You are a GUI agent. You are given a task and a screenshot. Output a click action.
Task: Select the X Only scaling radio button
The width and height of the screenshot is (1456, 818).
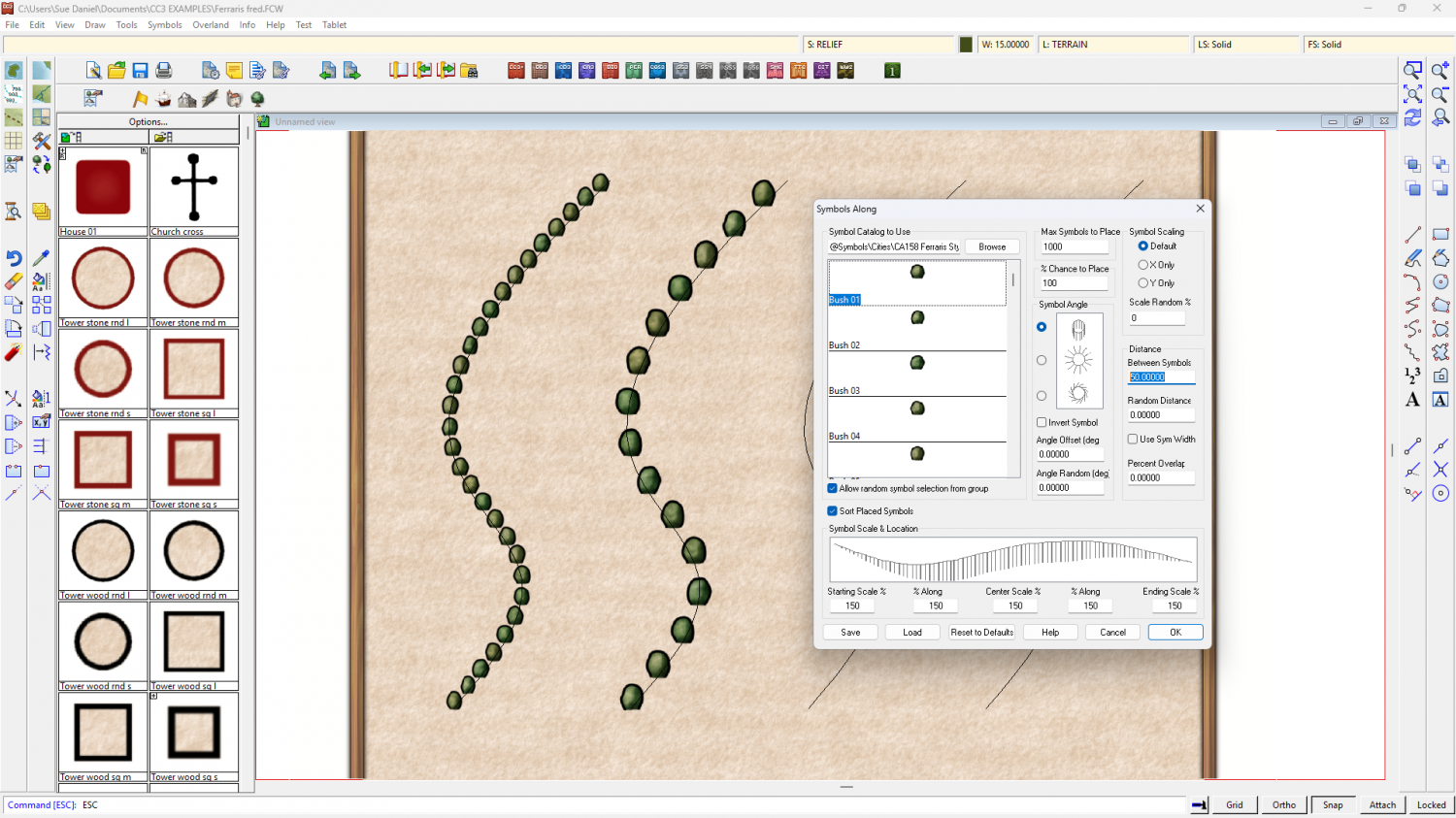1143,265
